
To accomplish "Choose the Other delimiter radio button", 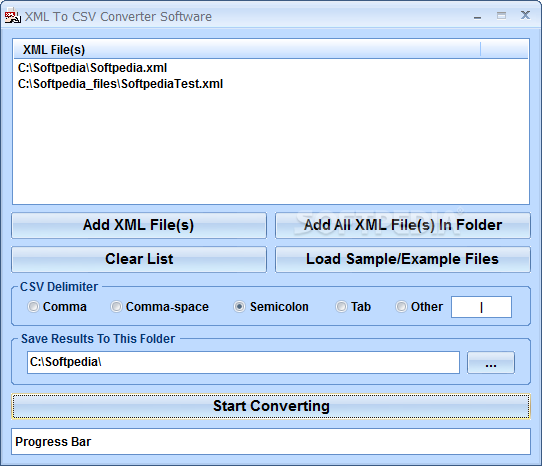I will click(401, 307).
